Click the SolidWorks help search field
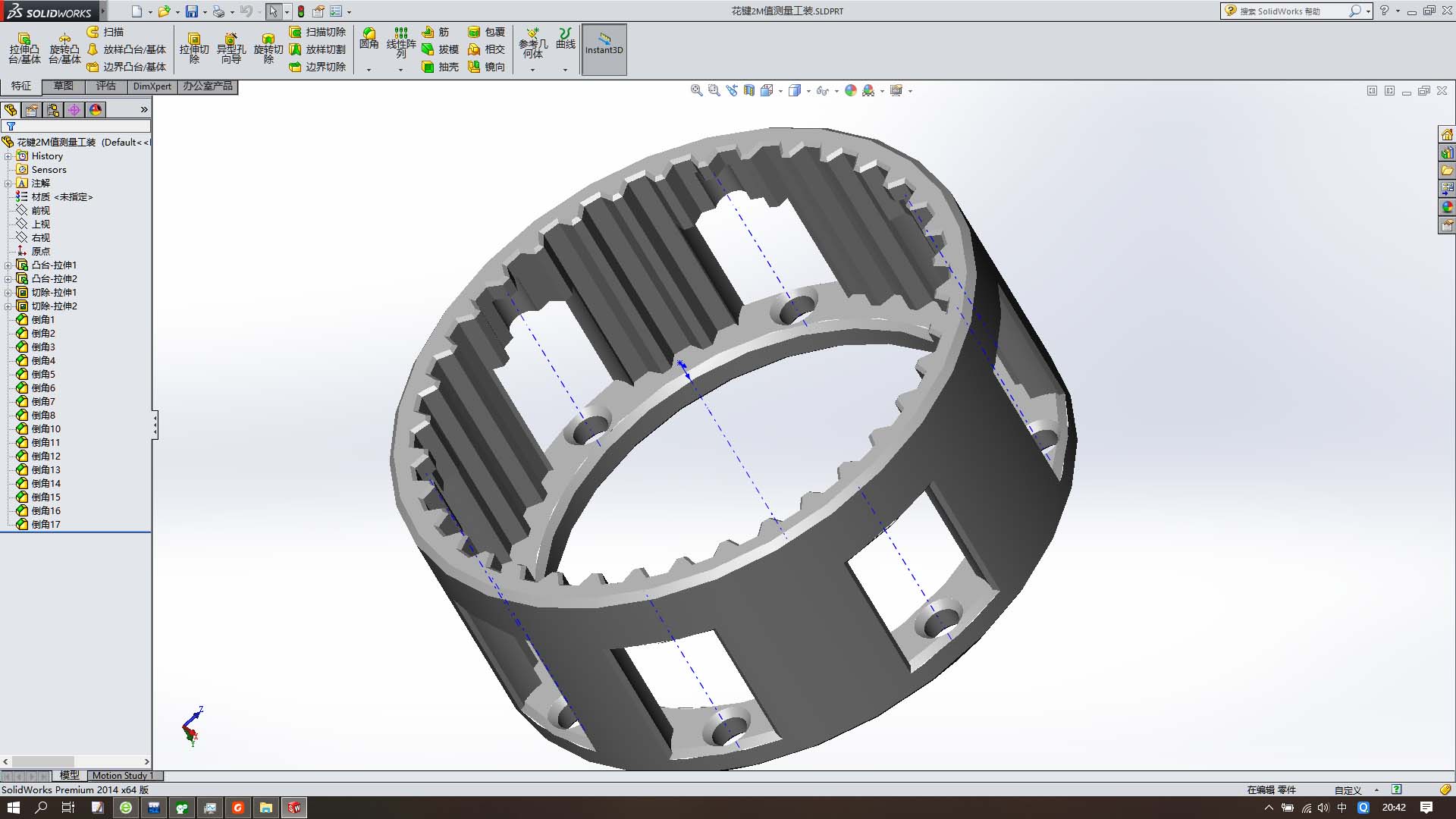This screenshot has width=1456, height=819. point(1297,11)
